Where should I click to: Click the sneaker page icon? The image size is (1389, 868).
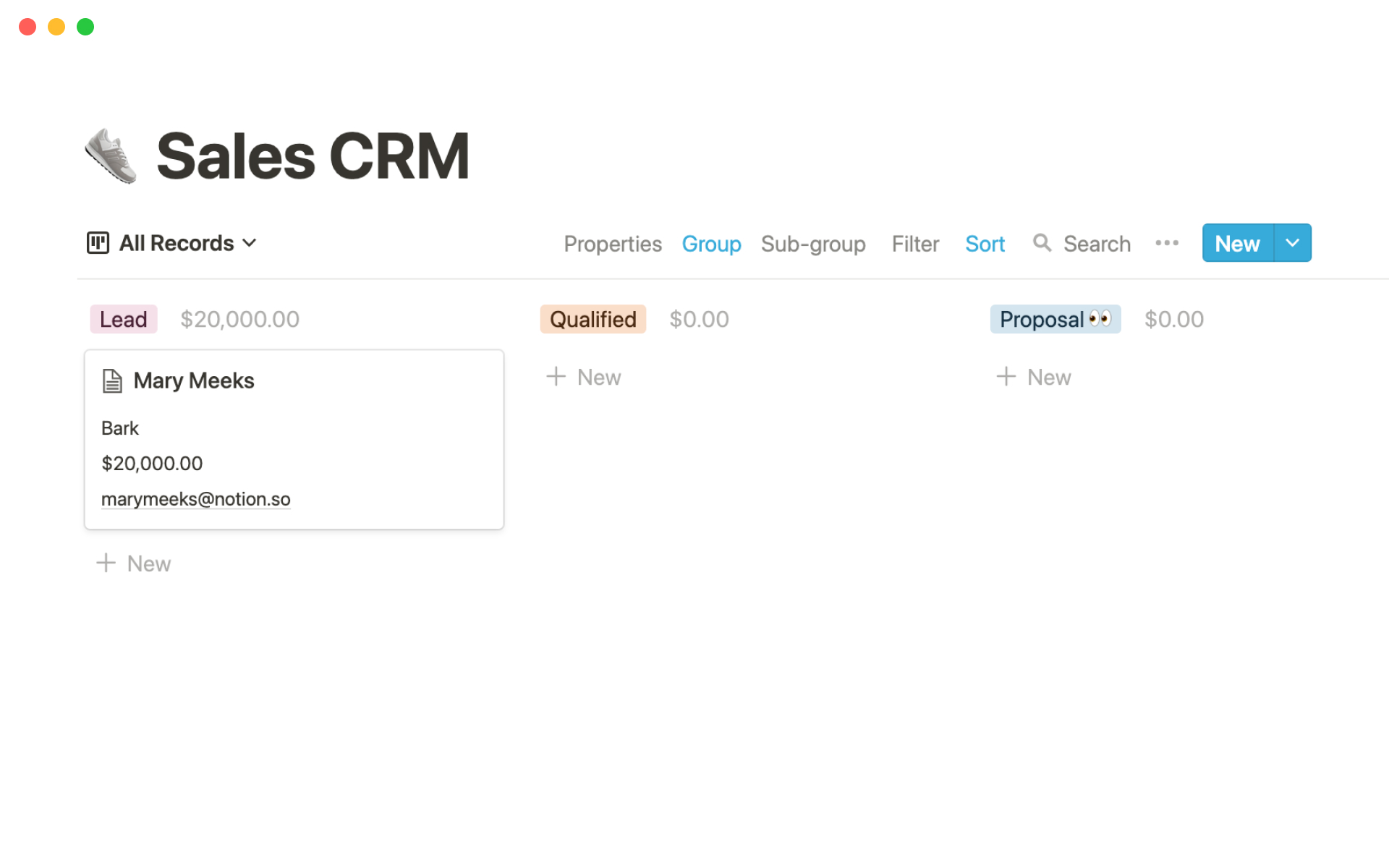(111, 156)
